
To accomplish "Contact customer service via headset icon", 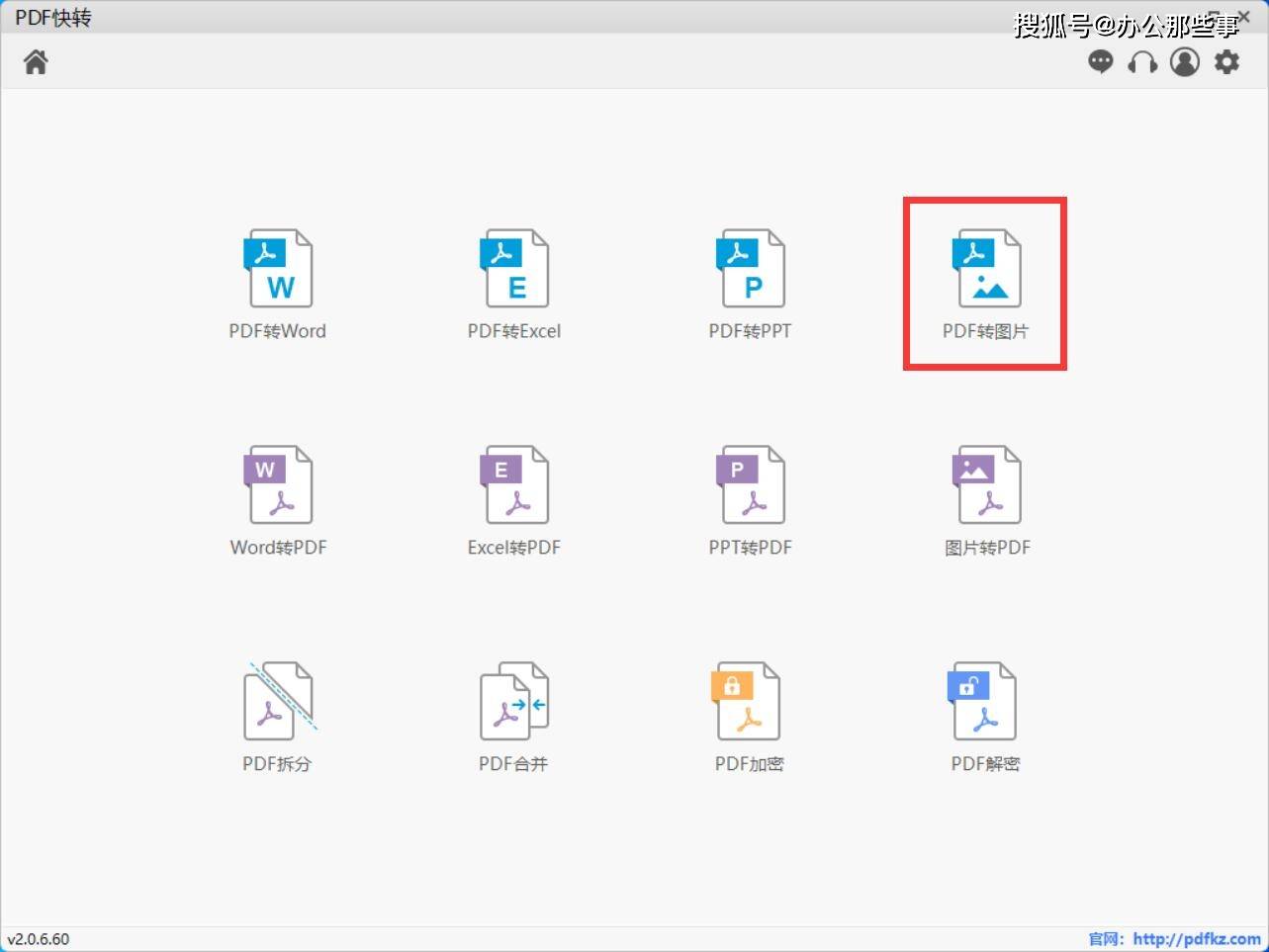I will pyautogui.click(x=1142, y=62).
